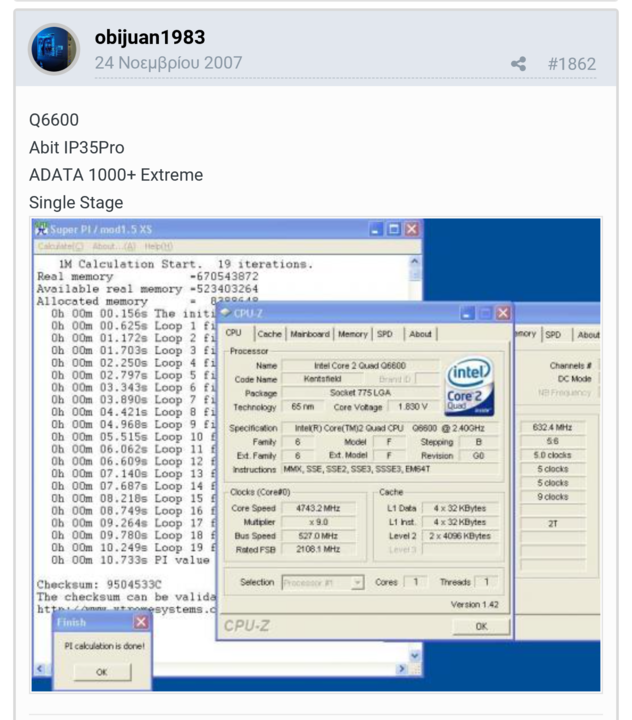Viewport: 632px width, 720px height.
Task: Open obijuan1983's avatar picture
Action: [x=54, y=49]
